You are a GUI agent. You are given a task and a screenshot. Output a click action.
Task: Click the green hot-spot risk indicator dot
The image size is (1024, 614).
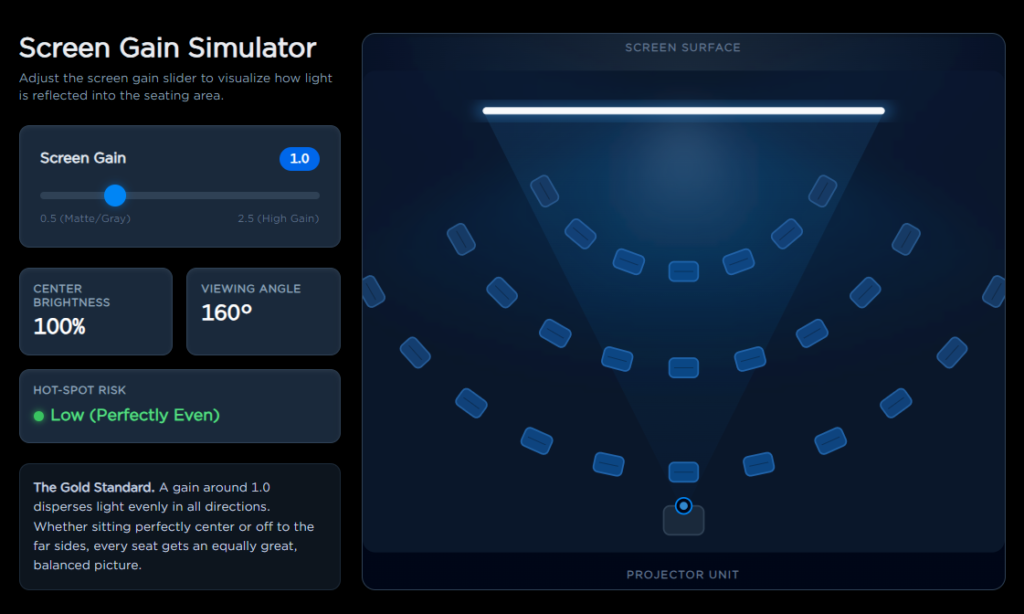pyautogui.click(x=39, y=416)
